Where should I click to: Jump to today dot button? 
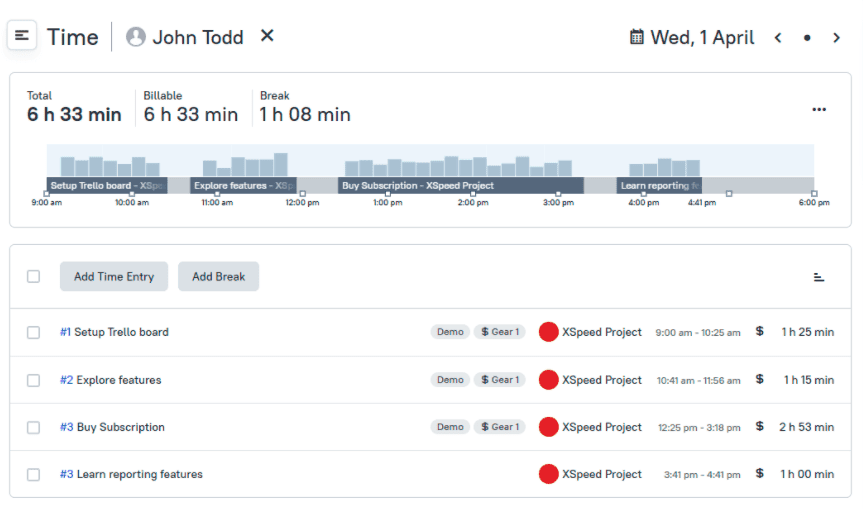807,38
